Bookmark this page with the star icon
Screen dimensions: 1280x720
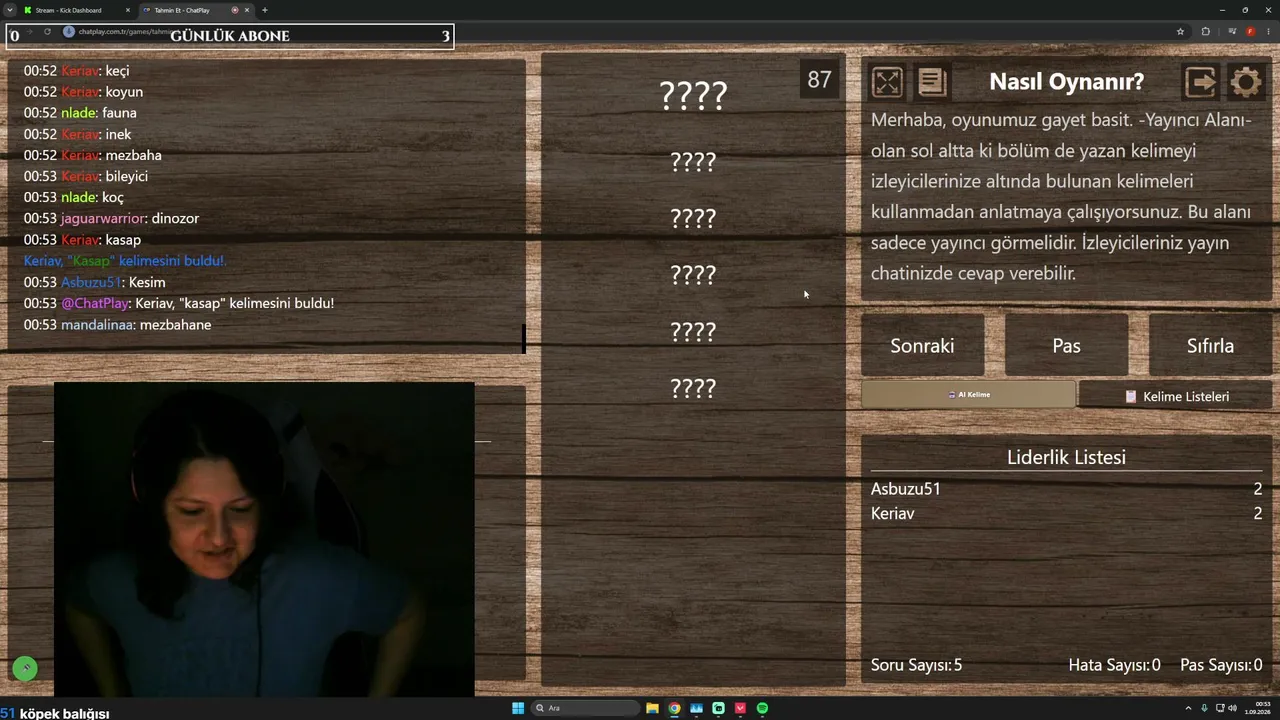tap(1180, 31)
